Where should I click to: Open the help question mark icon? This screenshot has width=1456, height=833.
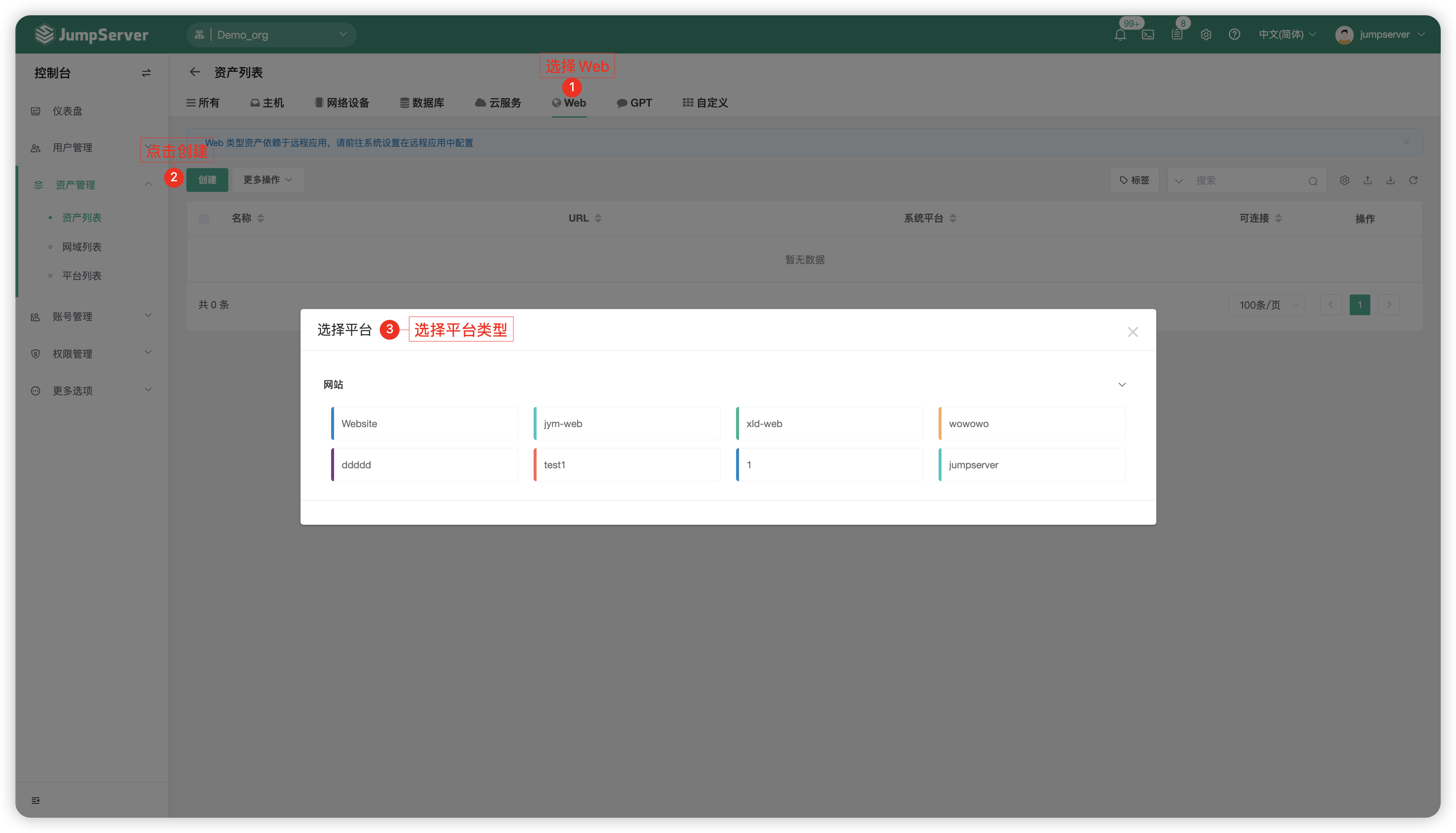point(1234,35)
